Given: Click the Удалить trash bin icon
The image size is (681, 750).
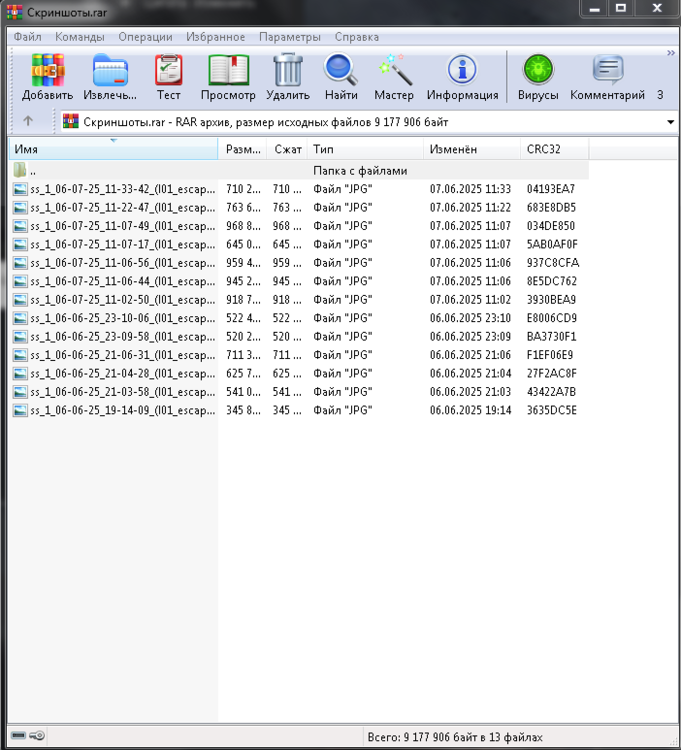Looking at the screenshot, I should (x=288, y=72).
